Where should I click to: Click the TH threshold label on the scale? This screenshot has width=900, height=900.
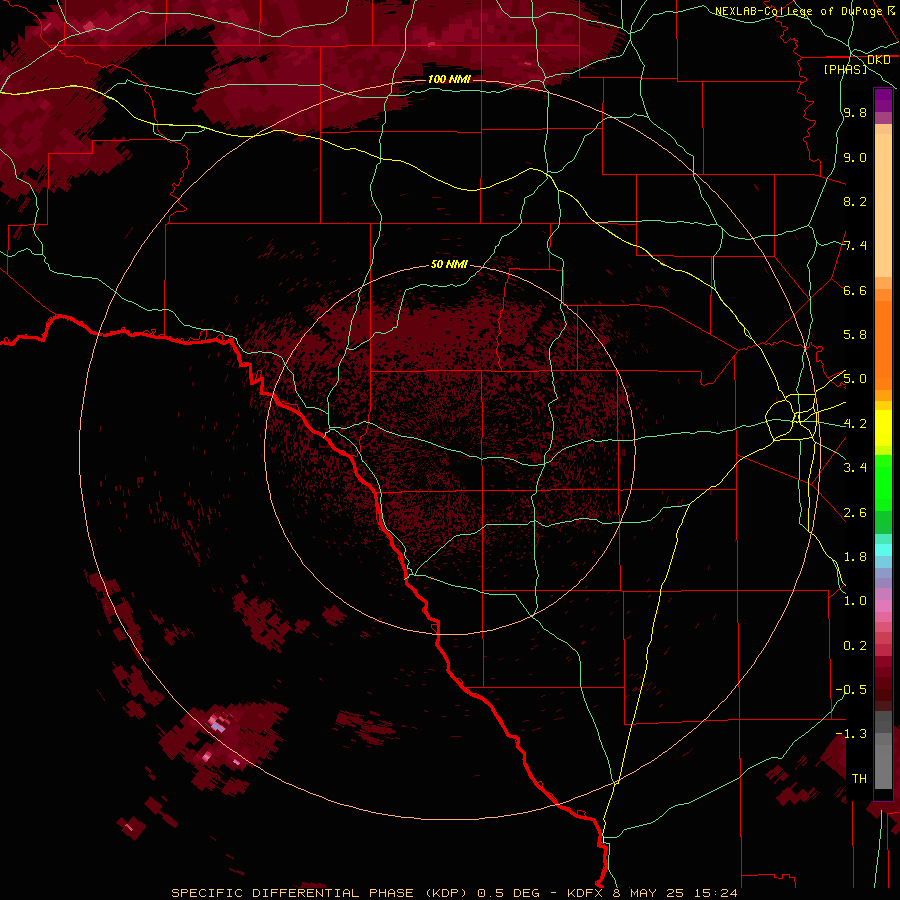[859, 779]
